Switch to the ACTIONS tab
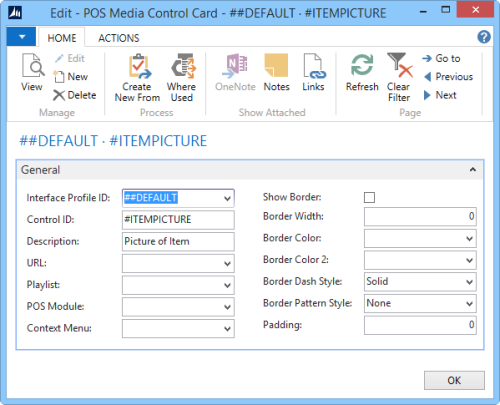500x405 pixels. coord(119,38)
